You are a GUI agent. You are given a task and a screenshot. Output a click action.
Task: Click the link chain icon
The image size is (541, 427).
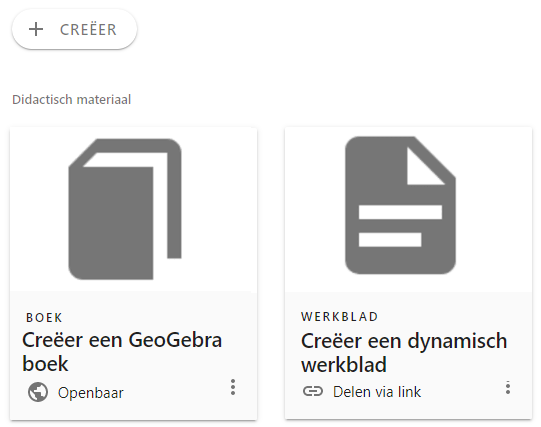pos(313,391)
